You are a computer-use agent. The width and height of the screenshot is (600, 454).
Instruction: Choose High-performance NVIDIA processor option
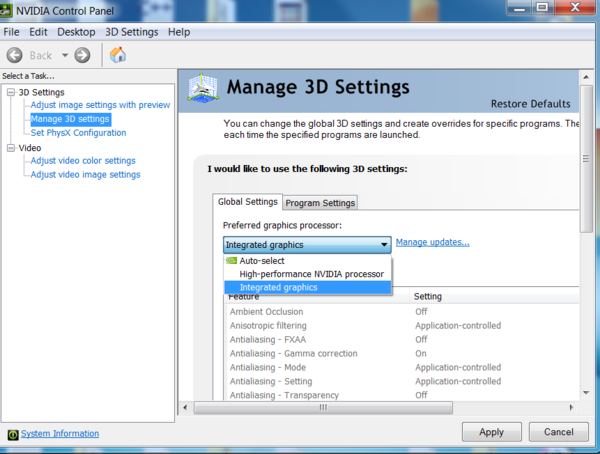(x=308, y=274)
